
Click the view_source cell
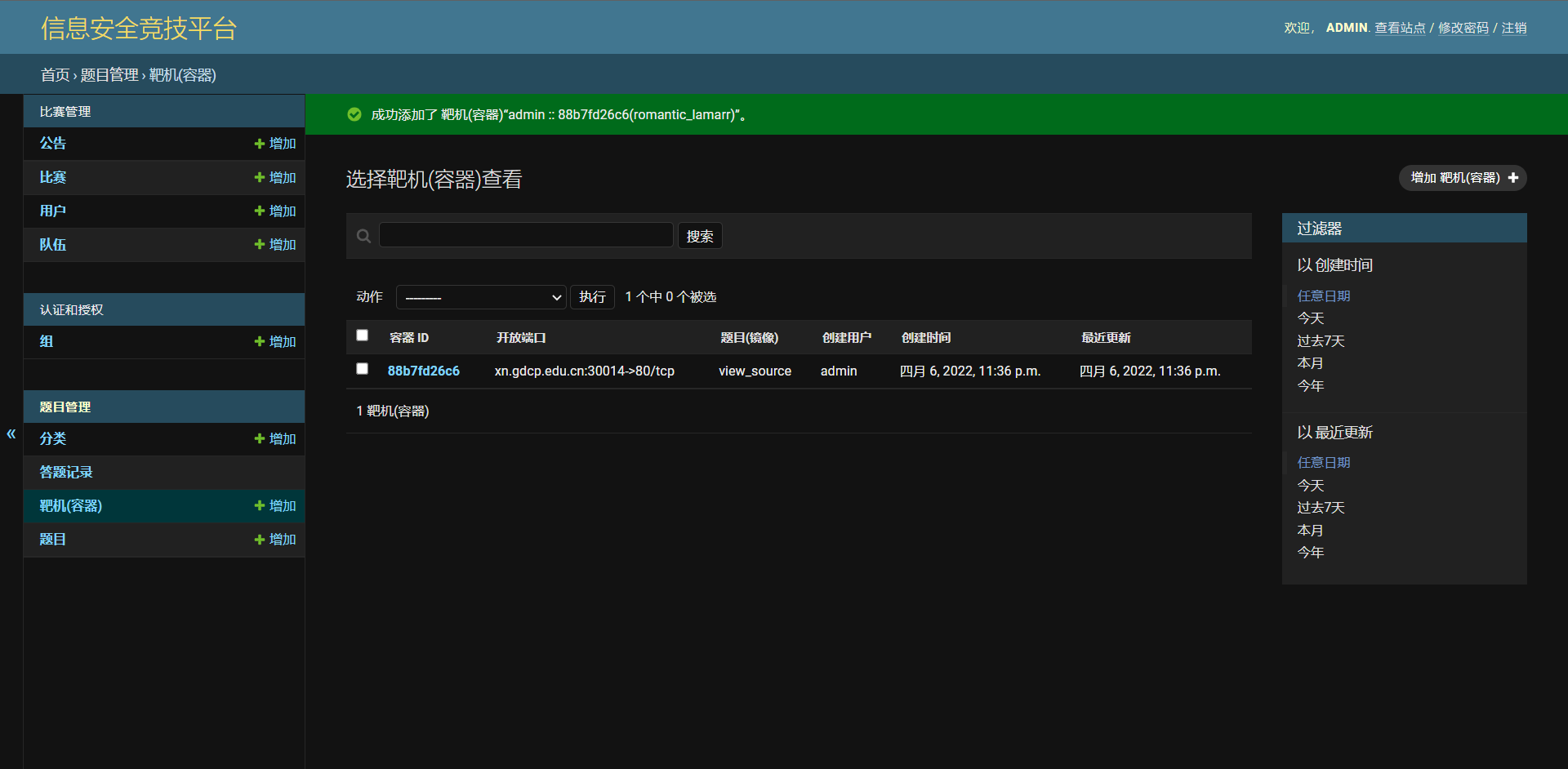[755, 371]
